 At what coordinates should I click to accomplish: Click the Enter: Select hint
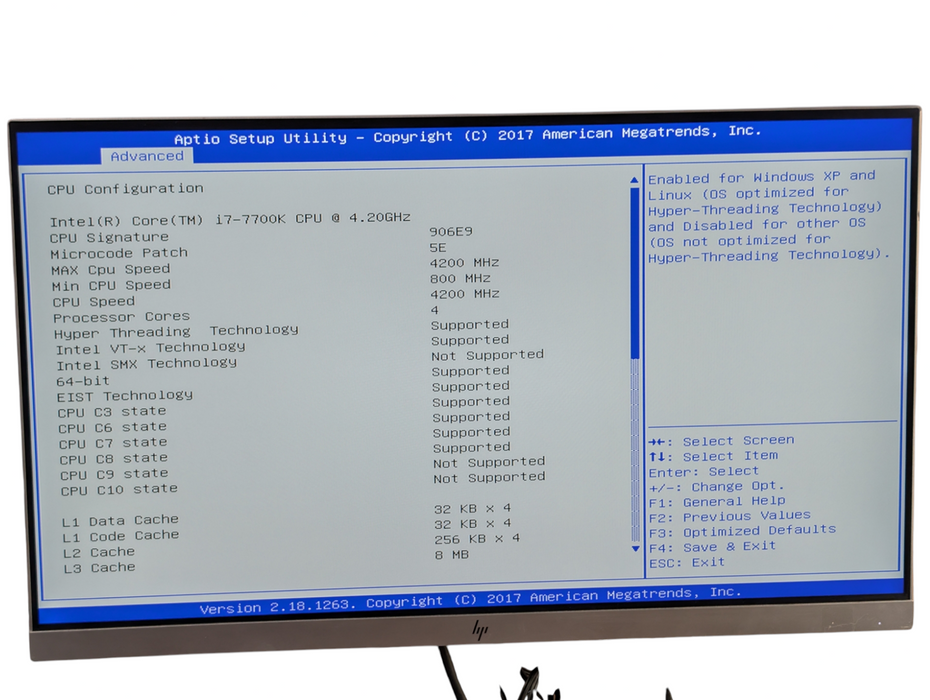[703, 472]
